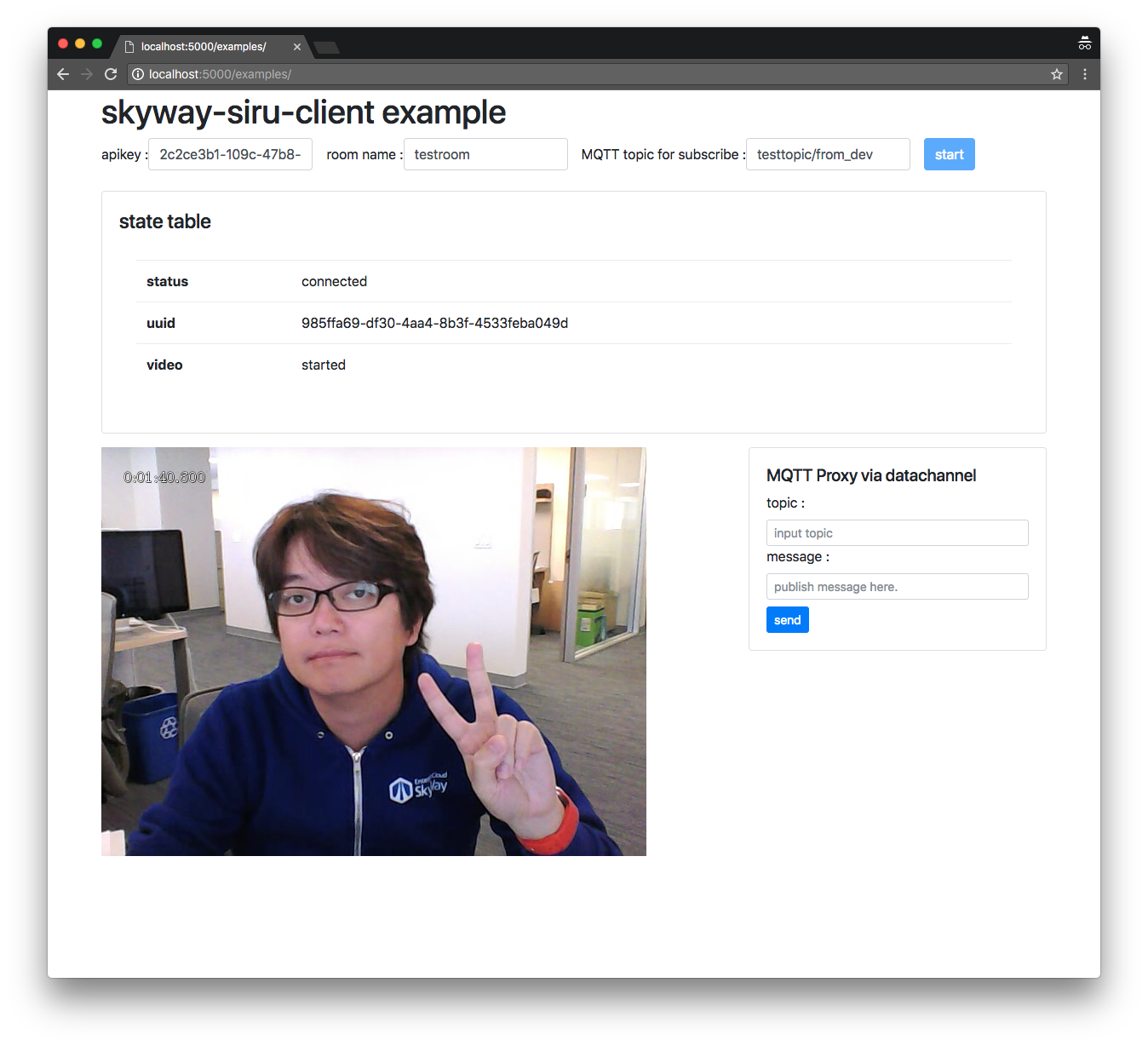Reload the localhost examples page

coord(111,74)
